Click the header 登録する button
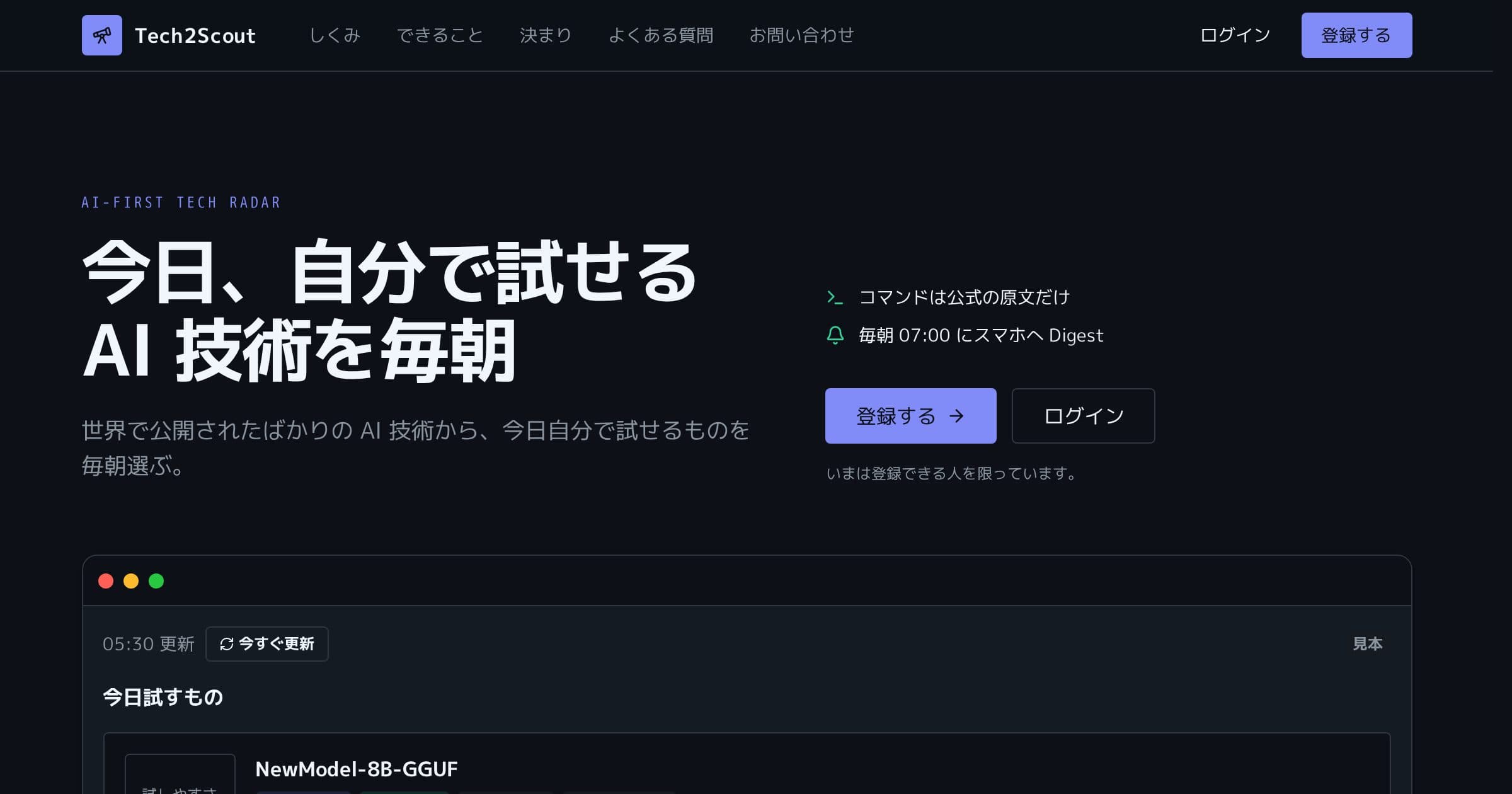 [x=1356, y=35]
